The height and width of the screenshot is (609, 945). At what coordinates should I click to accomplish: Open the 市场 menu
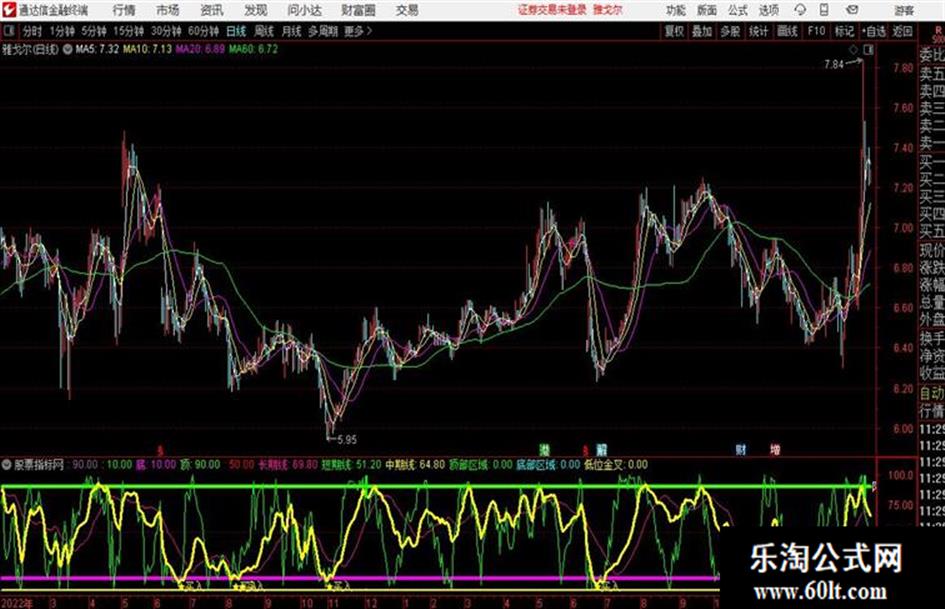(168, 10)
